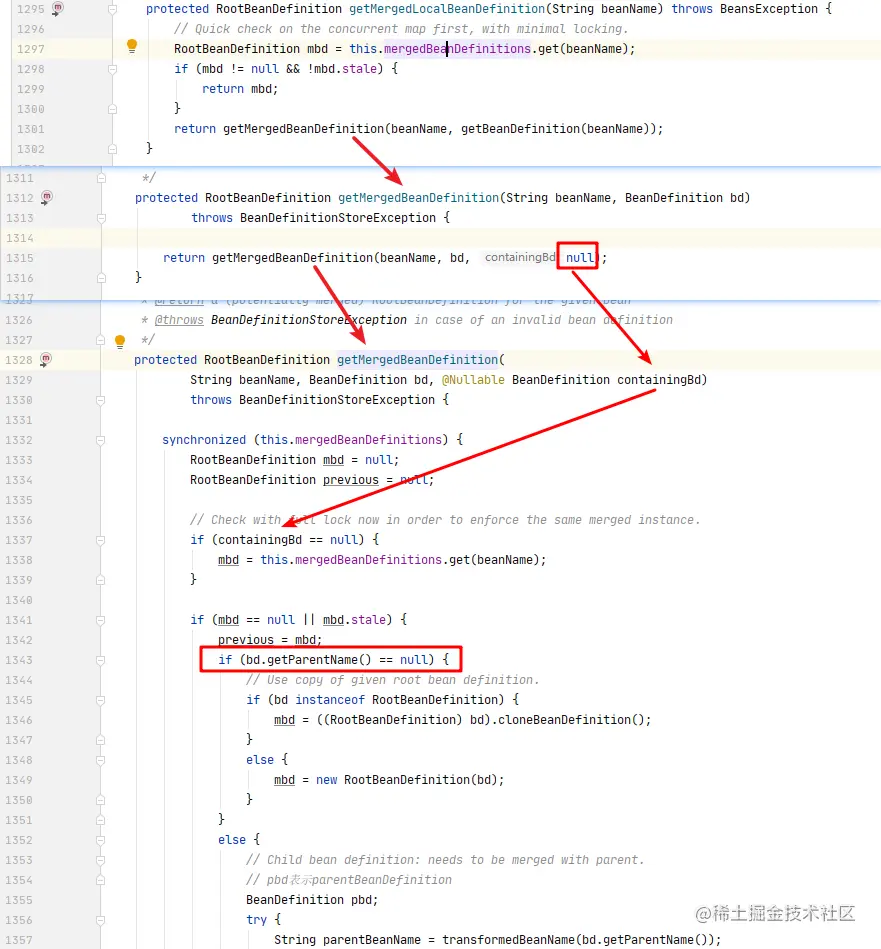
Task: Click cloneBeanDefinition call on line 1346
Action: click(574, 720)
